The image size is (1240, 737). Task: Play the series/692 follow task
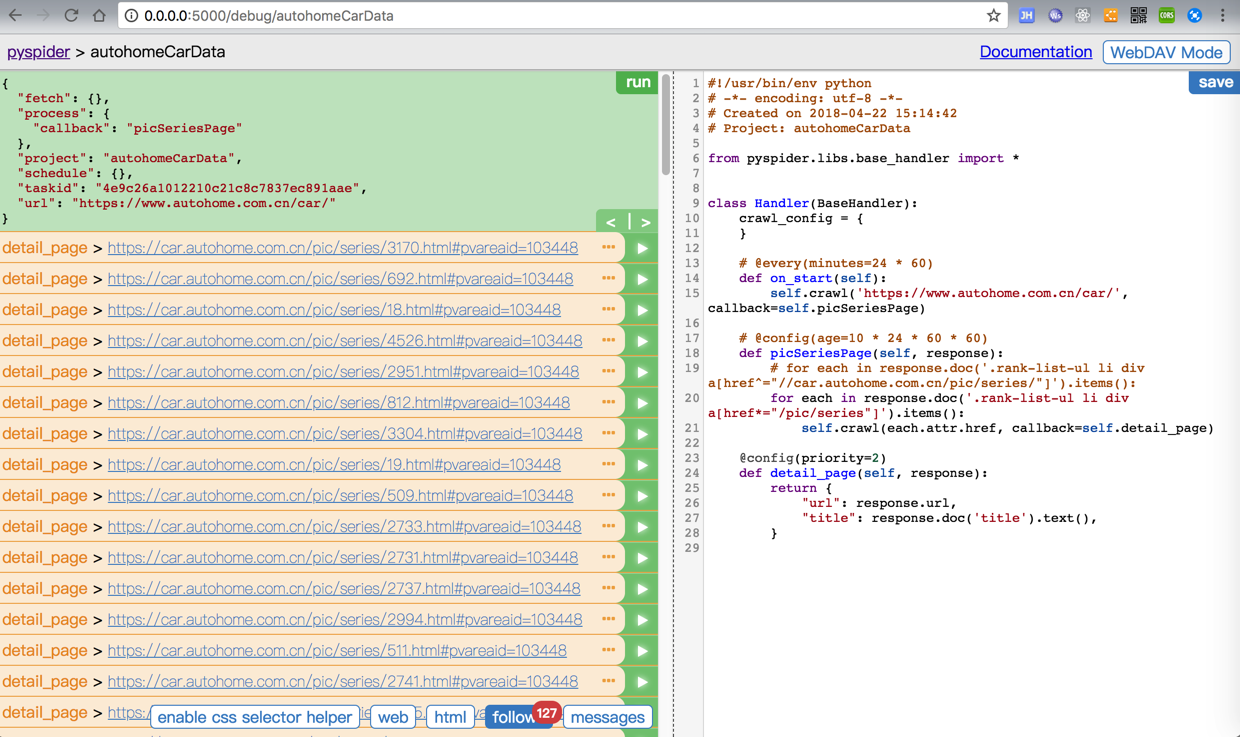pyautogui.click(x=642, y=279)
